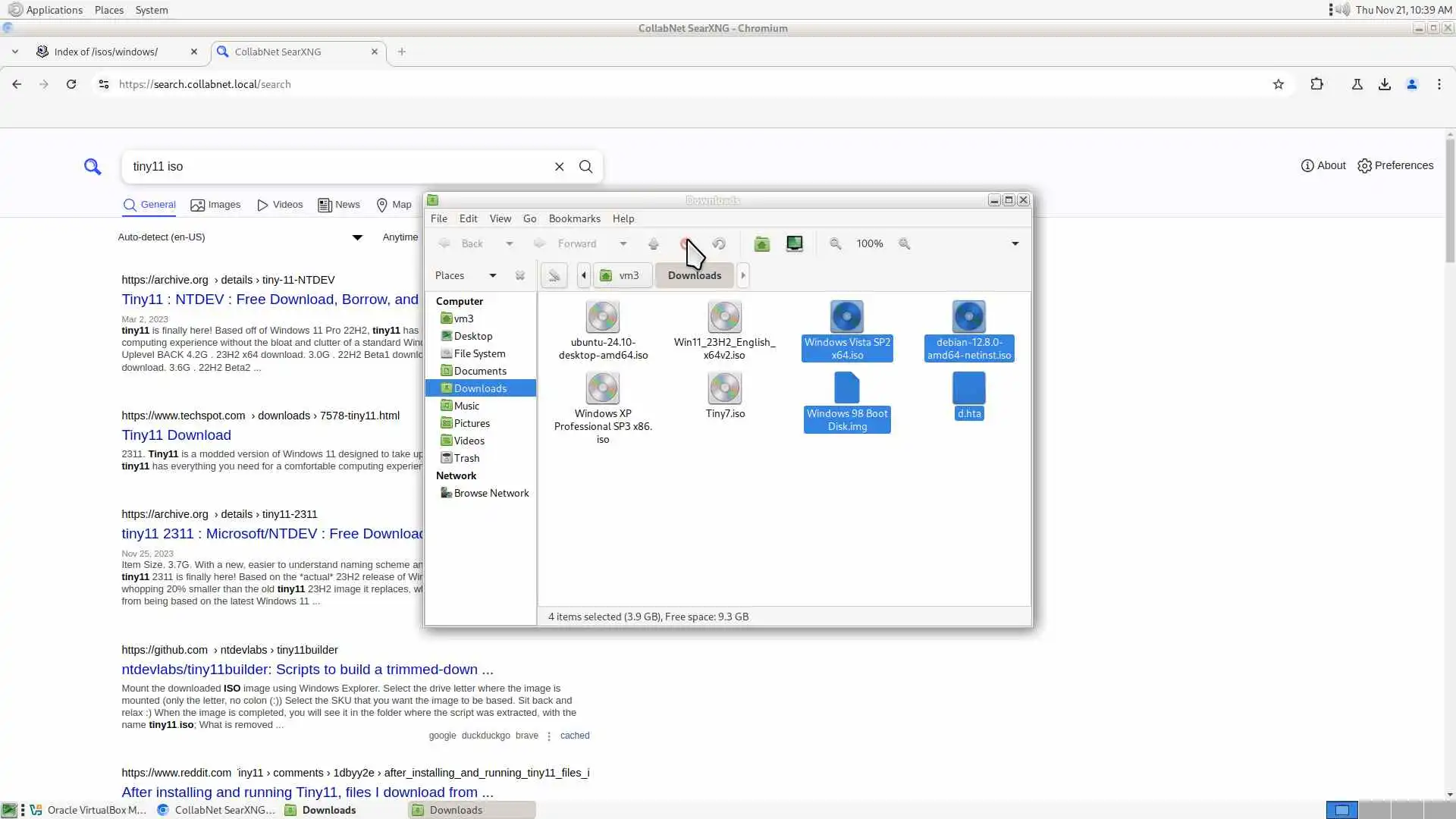Image resolution: width=1456 pixels, height=819 pixels.
Task: Zoom in the file view
Action: coord(904,243)
